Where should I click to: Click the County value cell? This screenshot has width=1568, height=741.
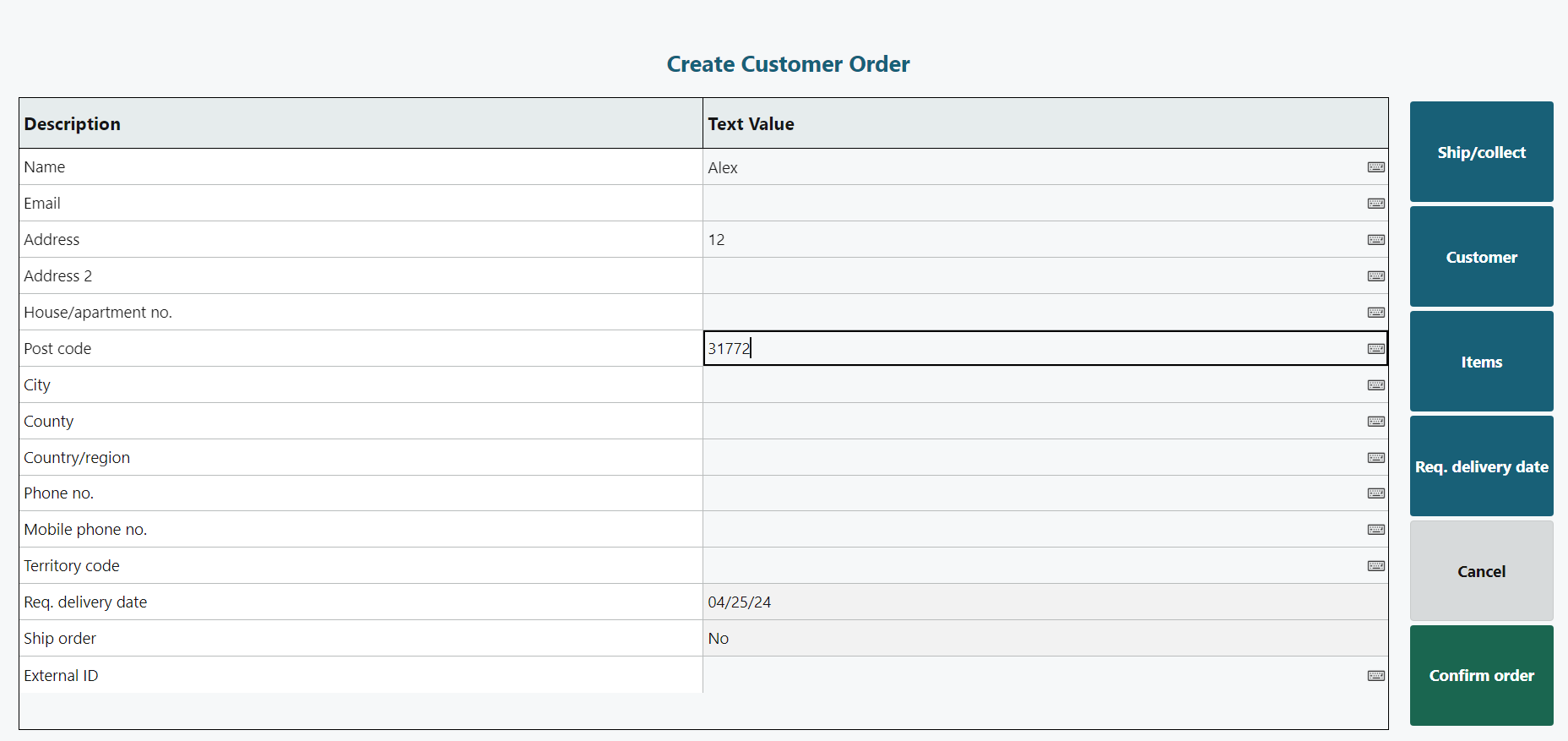tap(1030, 422)
